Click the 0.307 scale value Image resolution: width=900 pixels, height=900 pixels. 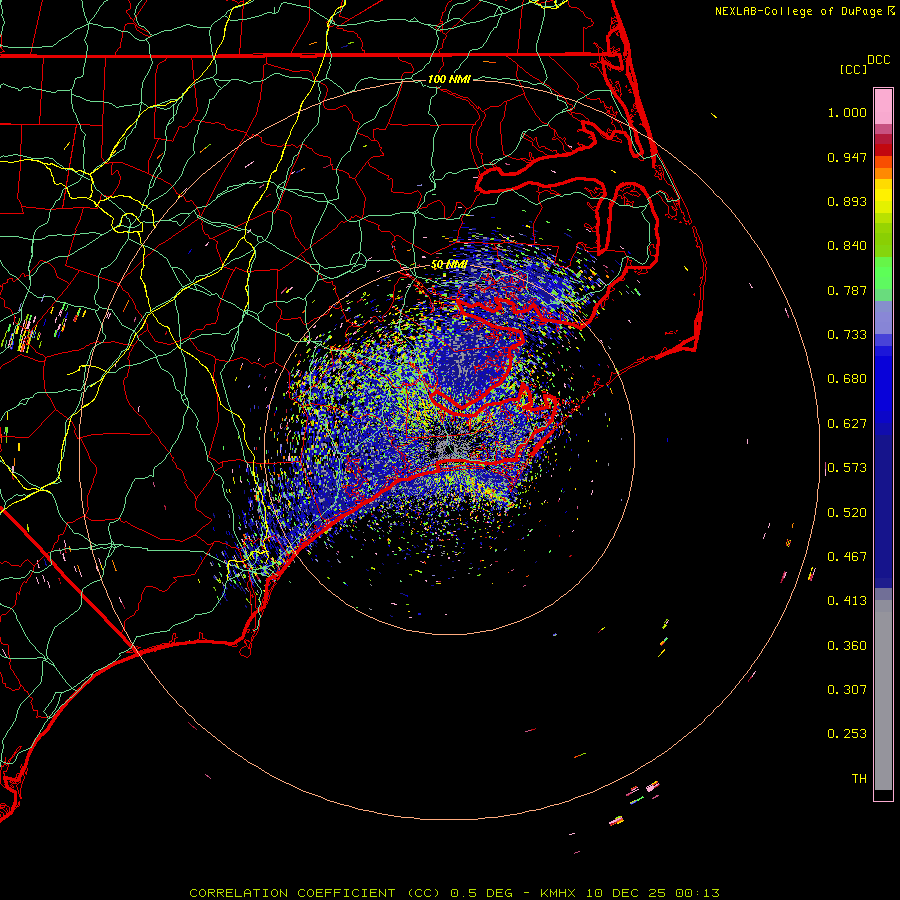click(847, 690)
